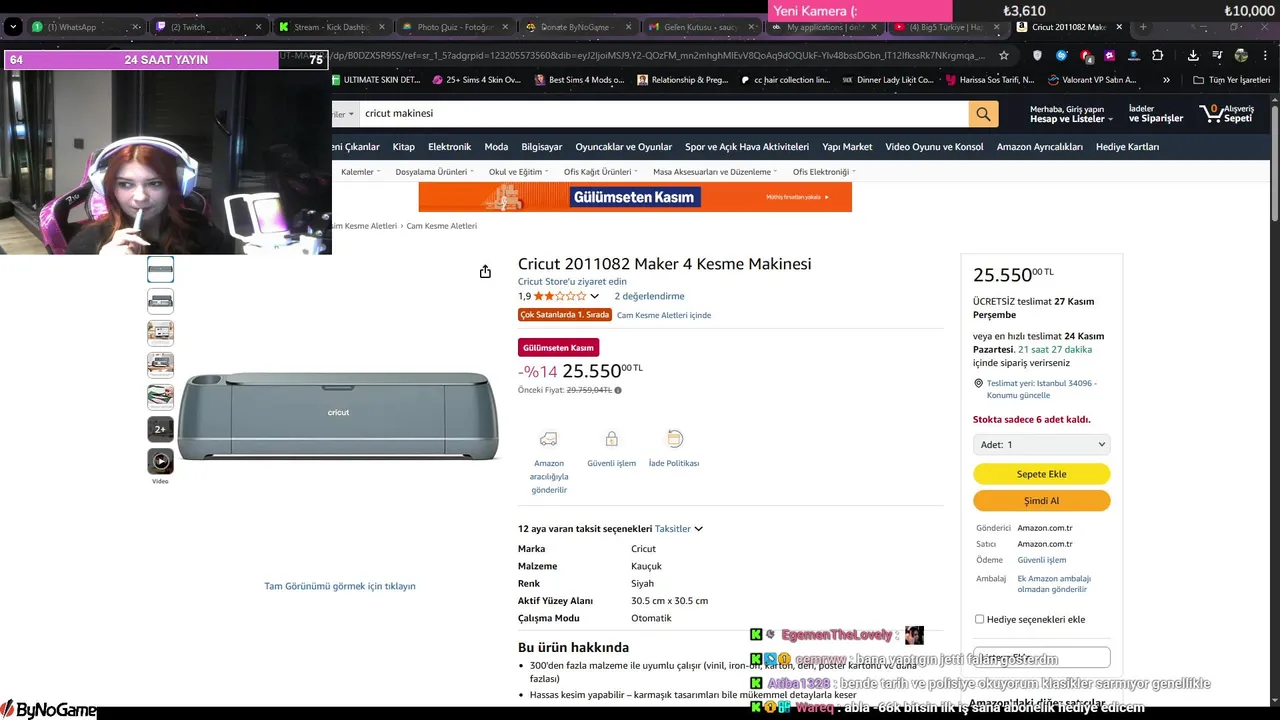This screenshot has height=720, width=1280.
Task: Open the Cam Kesme Aletleri breadcrumb
Action: [441, 226]
